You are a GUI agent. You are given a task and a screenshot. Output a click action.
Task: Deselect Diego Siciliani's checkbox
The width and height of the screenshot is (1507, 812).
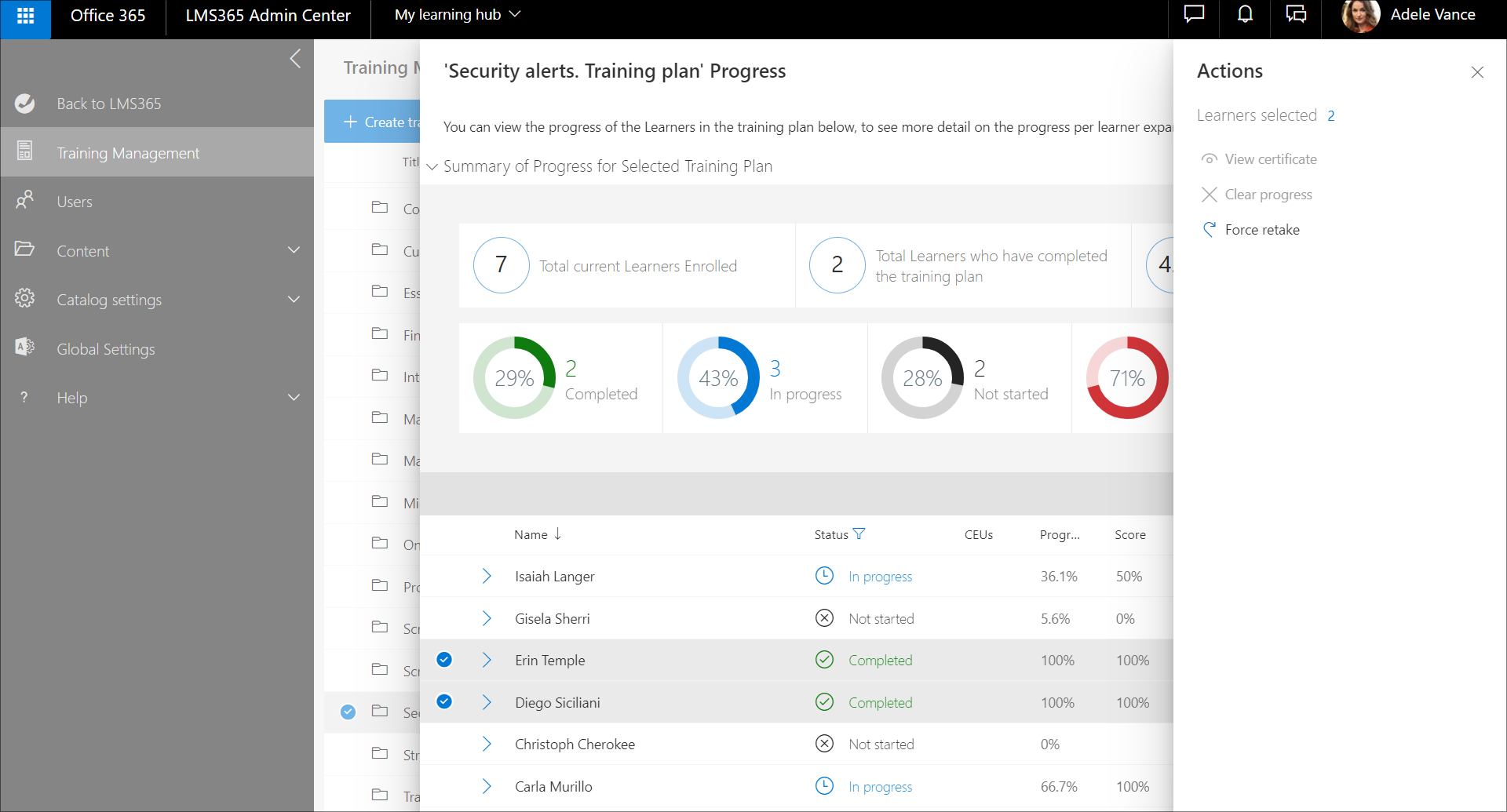point(444,702)
